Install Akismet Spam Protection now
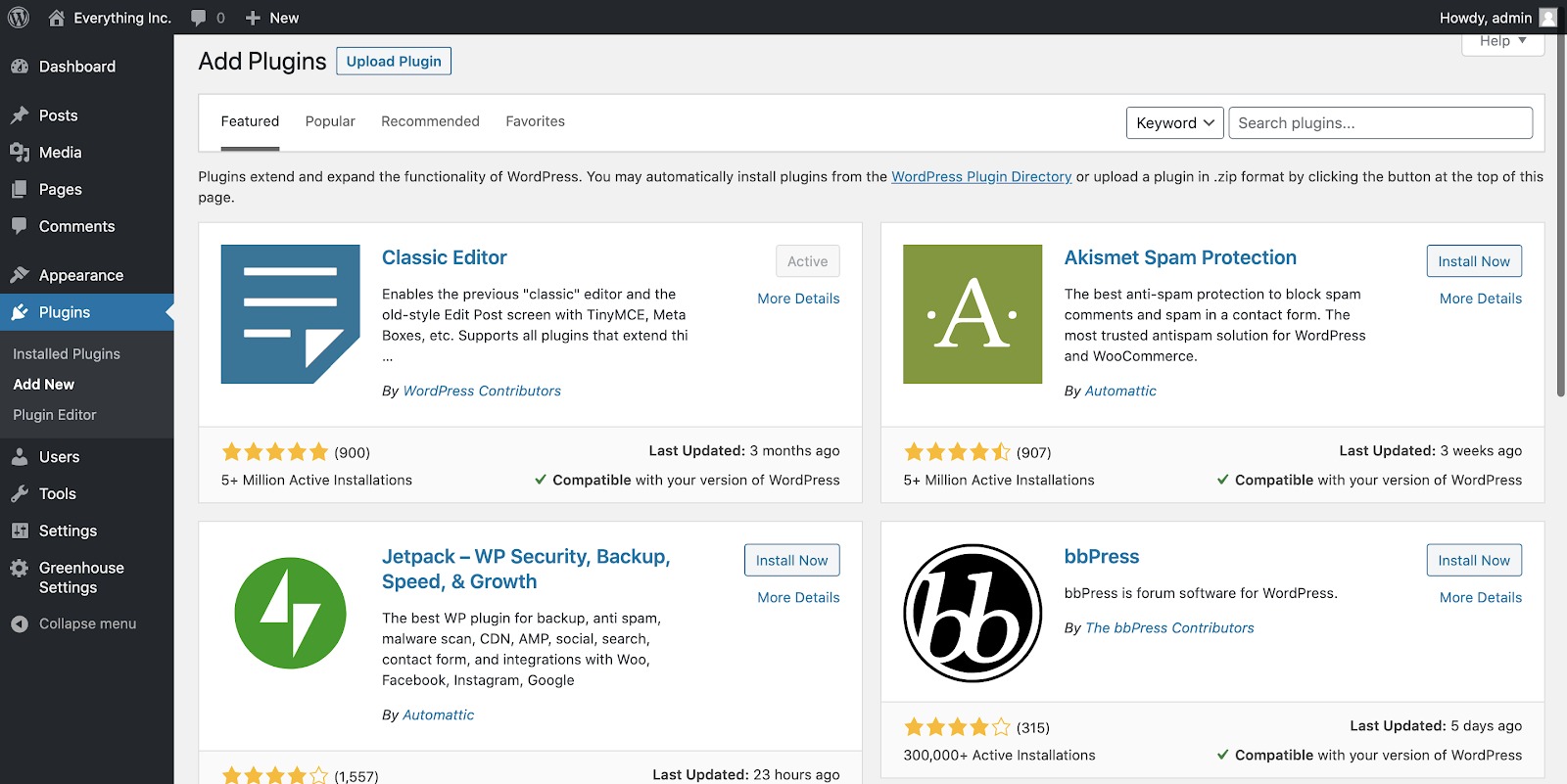1567x784 pixels. (1474, 261)
